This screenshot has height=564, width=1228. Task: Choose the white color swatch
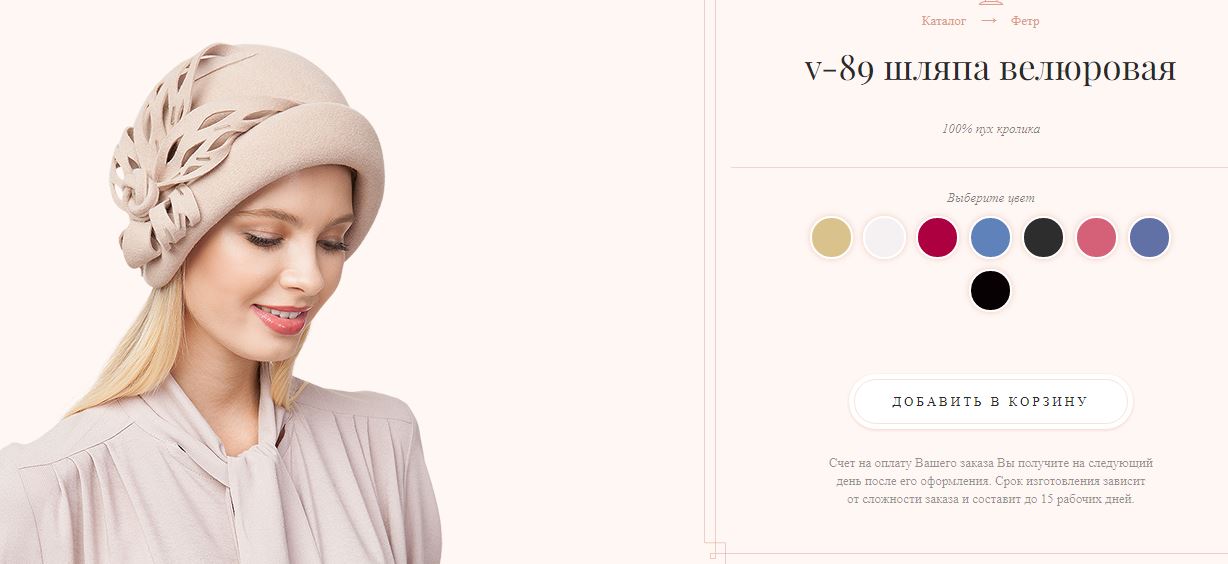click(884, 238)
